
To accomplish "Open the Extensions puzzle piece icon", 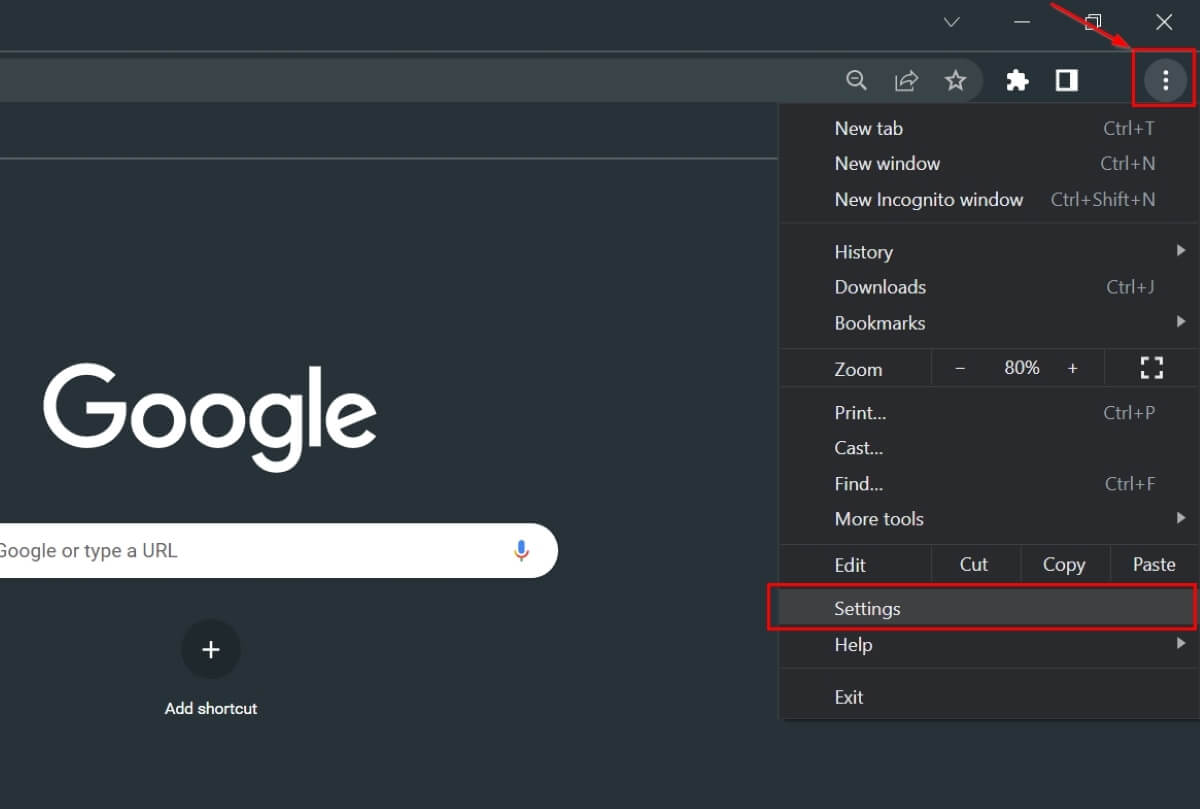I will (1017, 80).
